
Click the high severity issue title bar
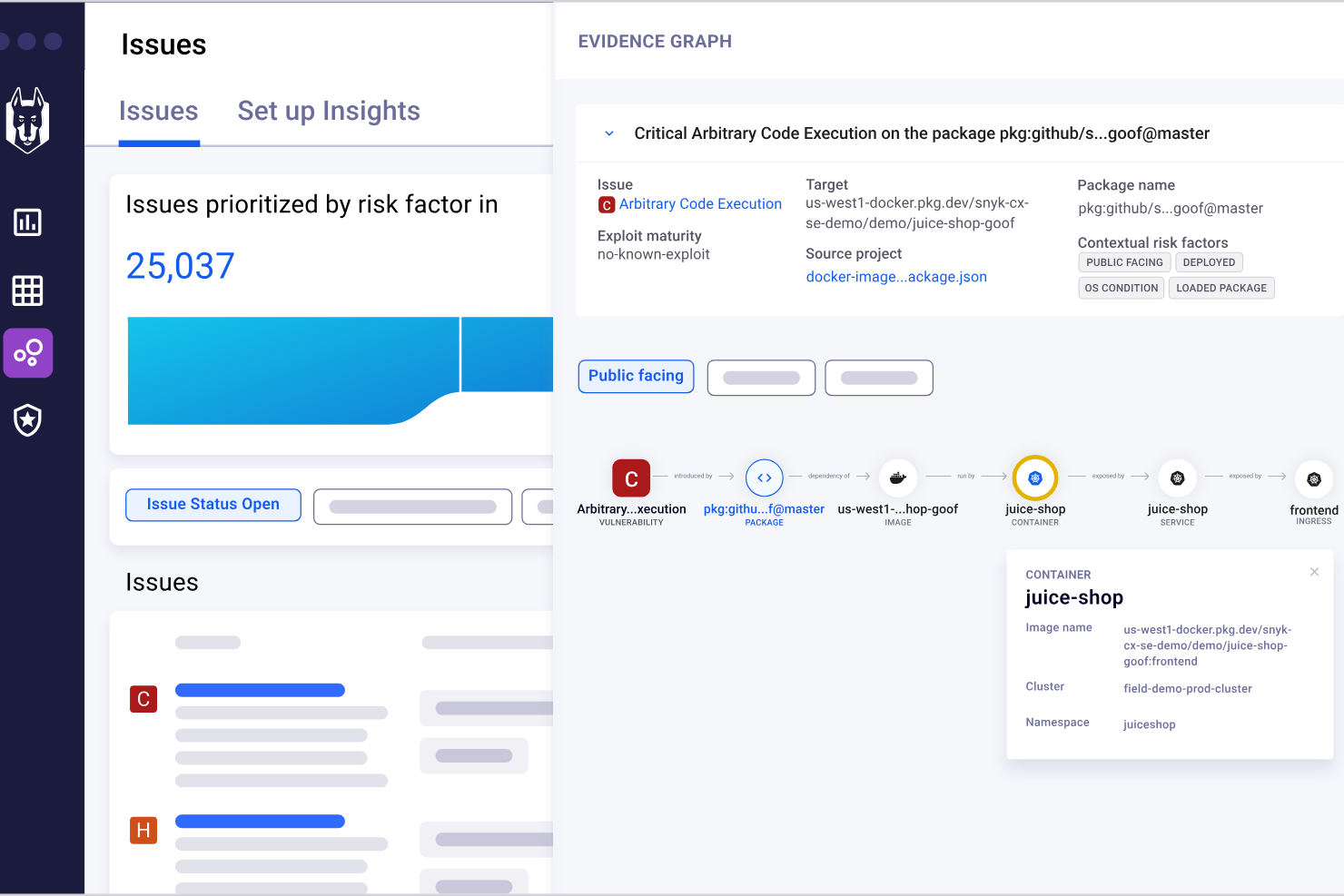click(260, 822)
